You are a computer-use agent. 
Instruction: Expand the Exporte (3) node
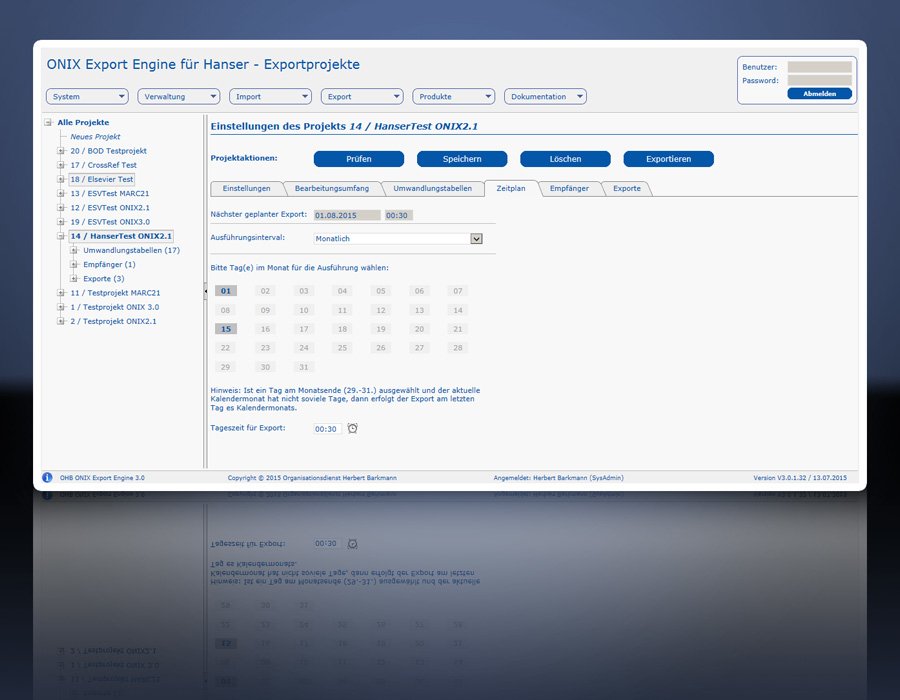[73, 278]
